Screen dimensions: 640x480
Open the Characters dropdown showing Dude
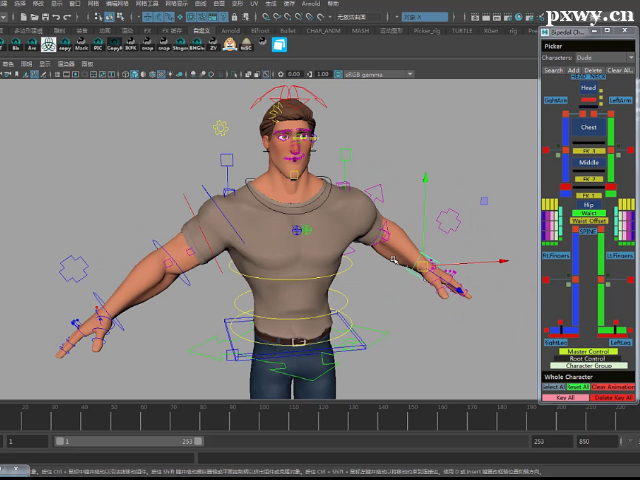pyautogui.click(x=604, y=58)
